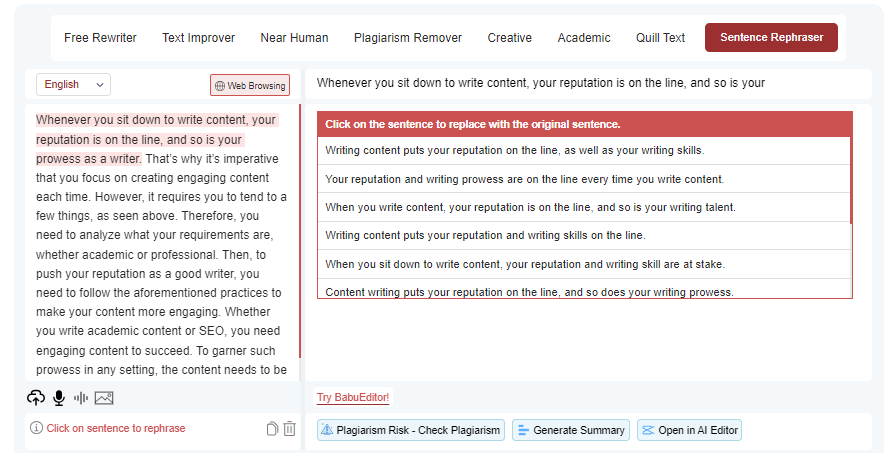Follow the Try BabuEditor! link

353,397
